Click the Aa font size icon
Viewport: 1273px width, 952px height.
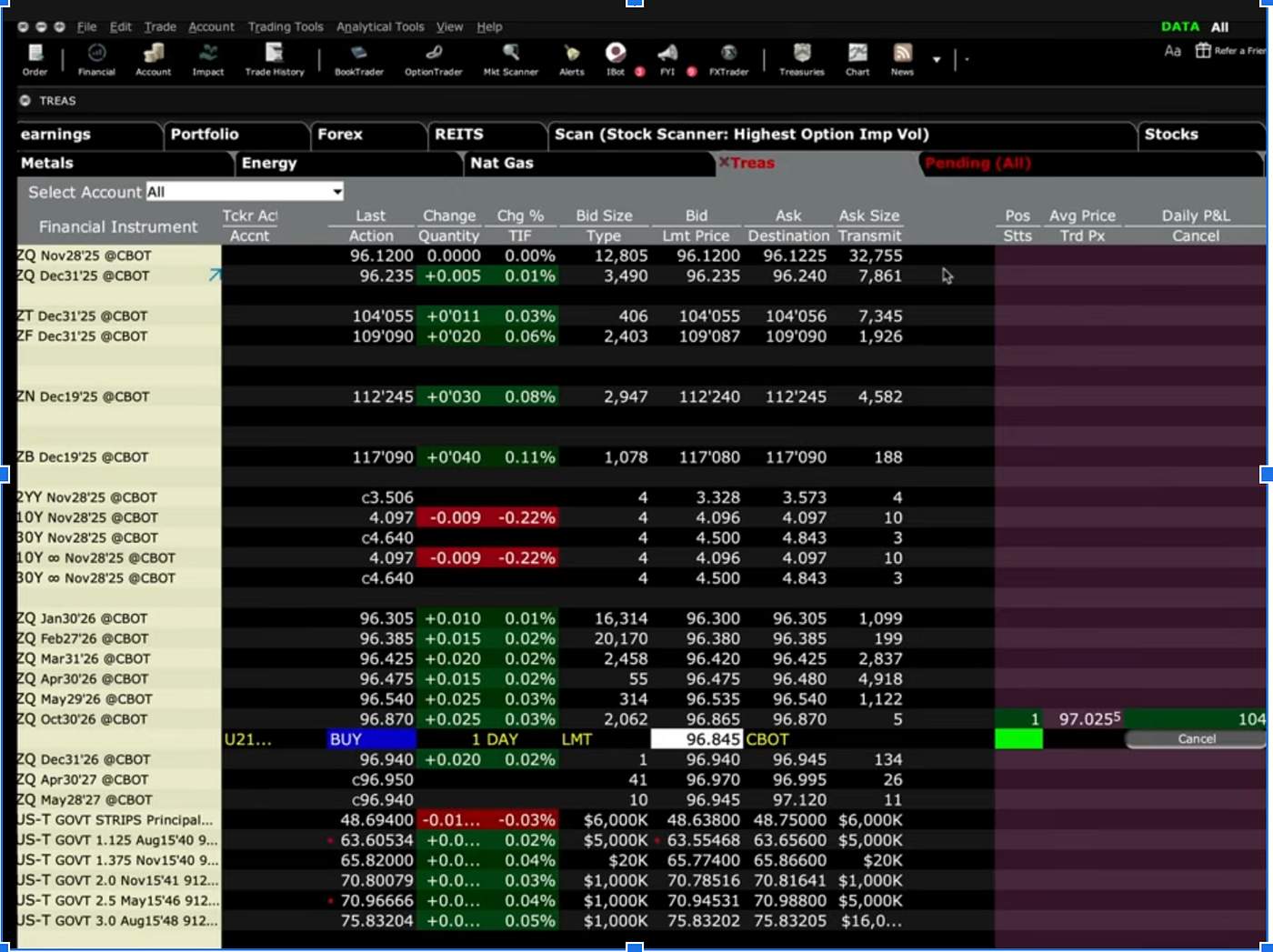[1173, 51]
